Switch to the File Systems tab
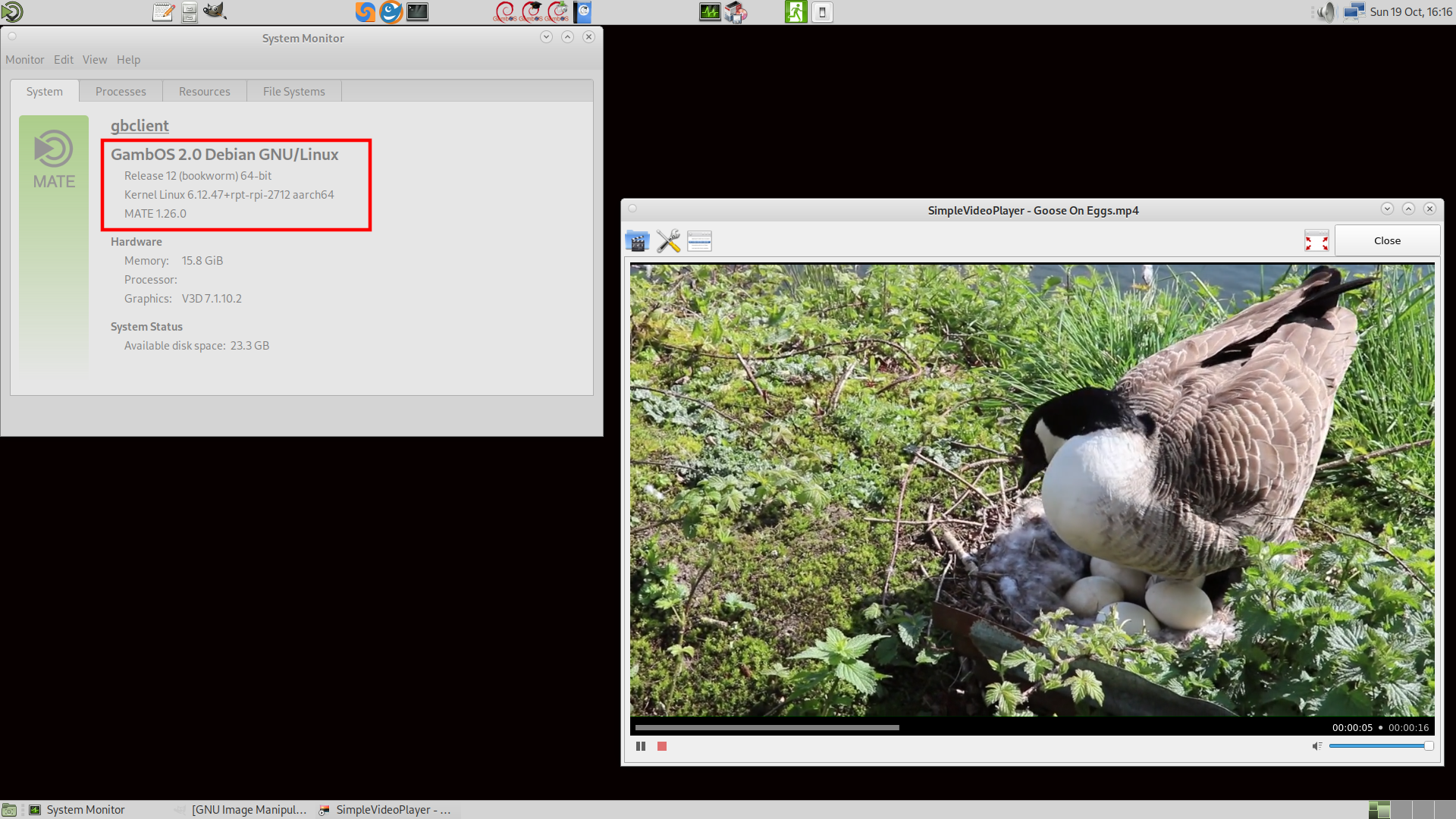Image resolution: width=1456 pixels, height=819 pixels. point(293,91)
